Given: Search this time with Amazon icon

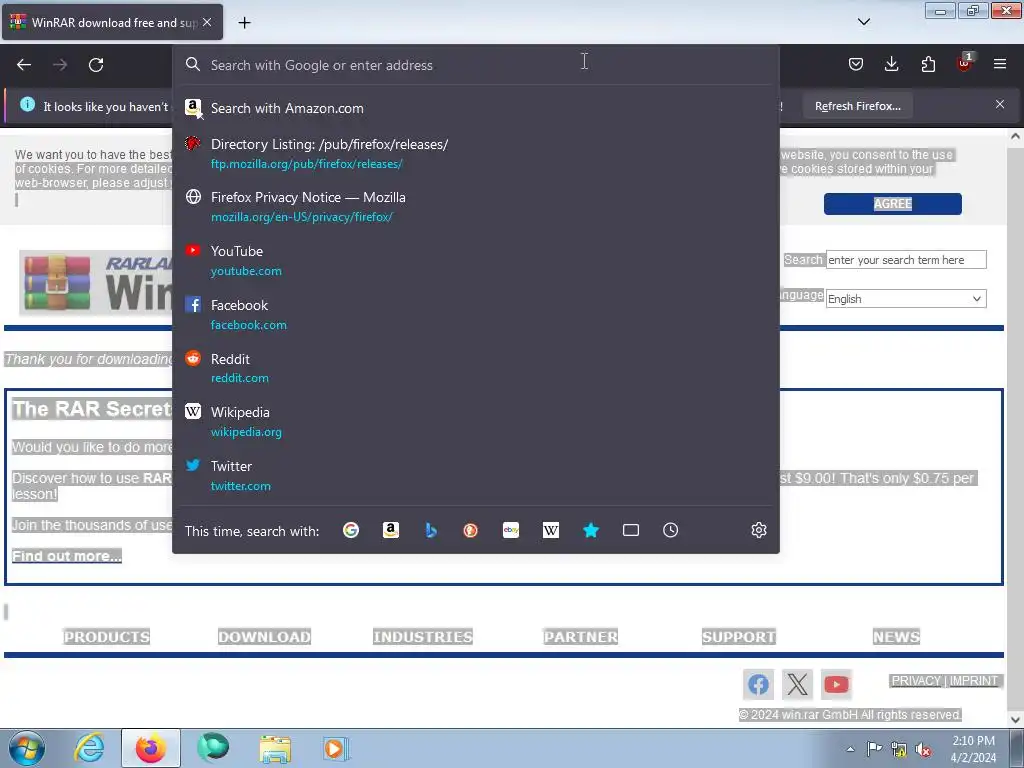Looking at the screenshot, I should [x=391, y=530].
